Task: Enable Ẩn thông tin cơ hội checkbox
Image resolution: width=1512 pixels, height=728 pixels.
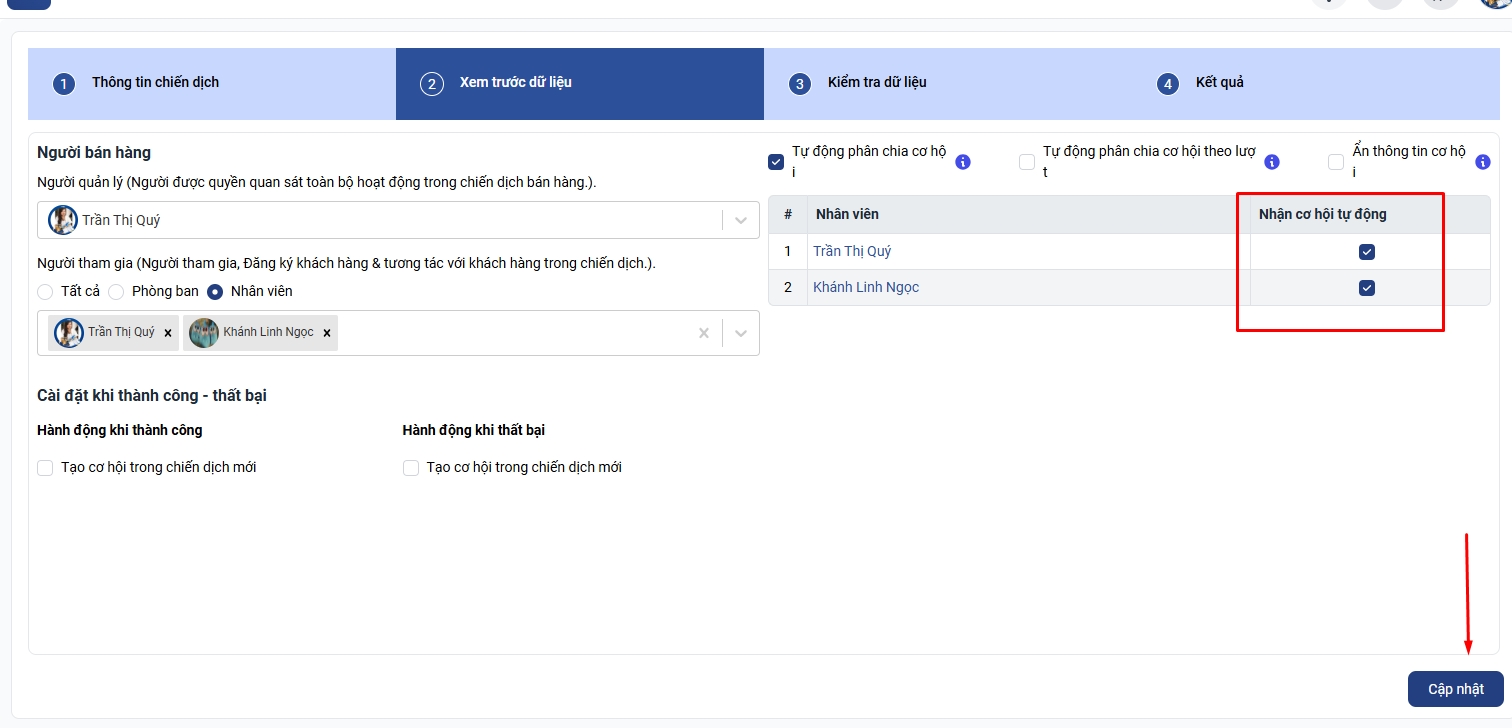Action: point(1336,162)
